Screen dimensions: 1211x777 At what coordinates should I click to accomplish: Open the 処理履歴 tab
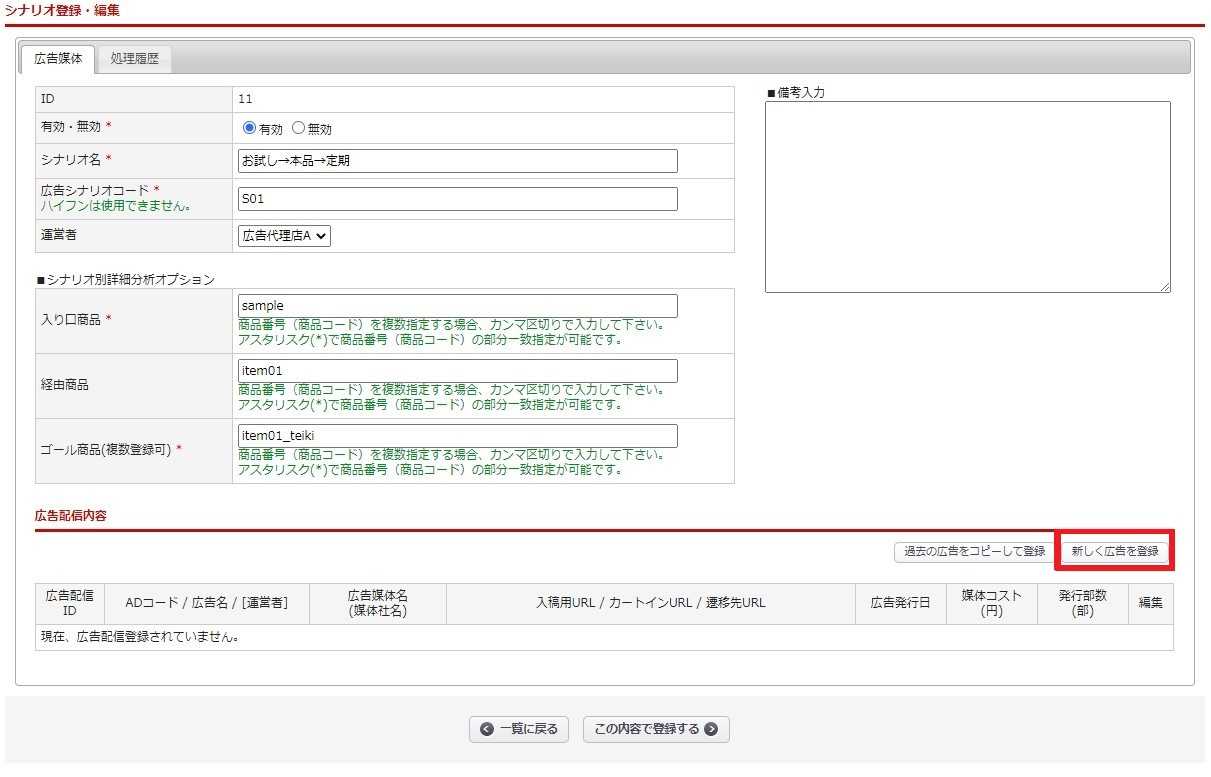tap(135, 58)
